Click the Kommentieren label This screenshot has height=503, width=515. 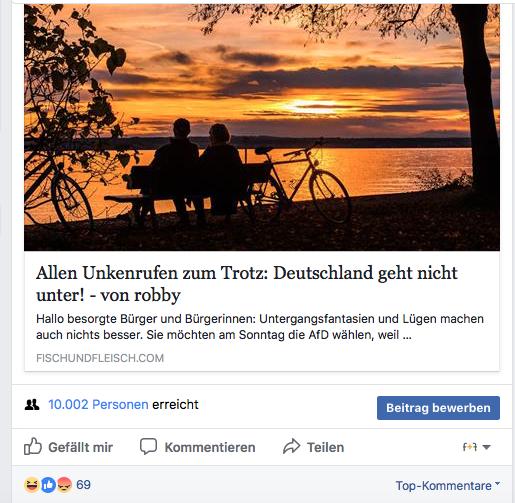point(210,447)
